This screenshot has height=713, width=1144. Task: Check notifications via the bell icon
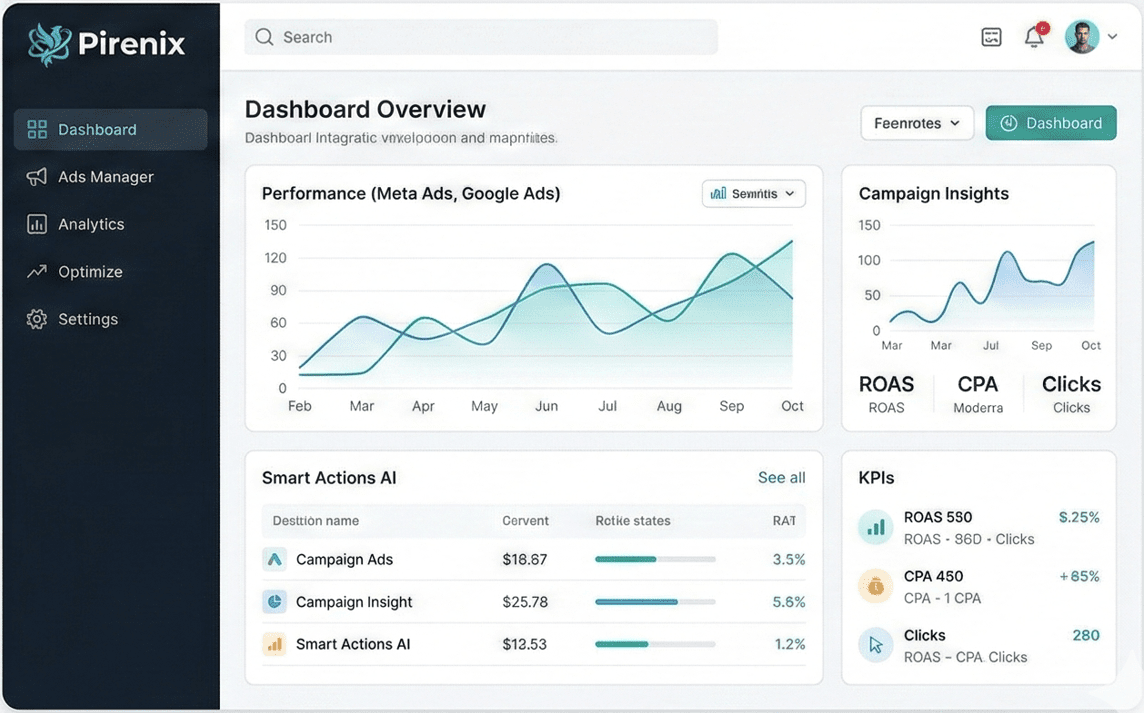coord(1034,36)
